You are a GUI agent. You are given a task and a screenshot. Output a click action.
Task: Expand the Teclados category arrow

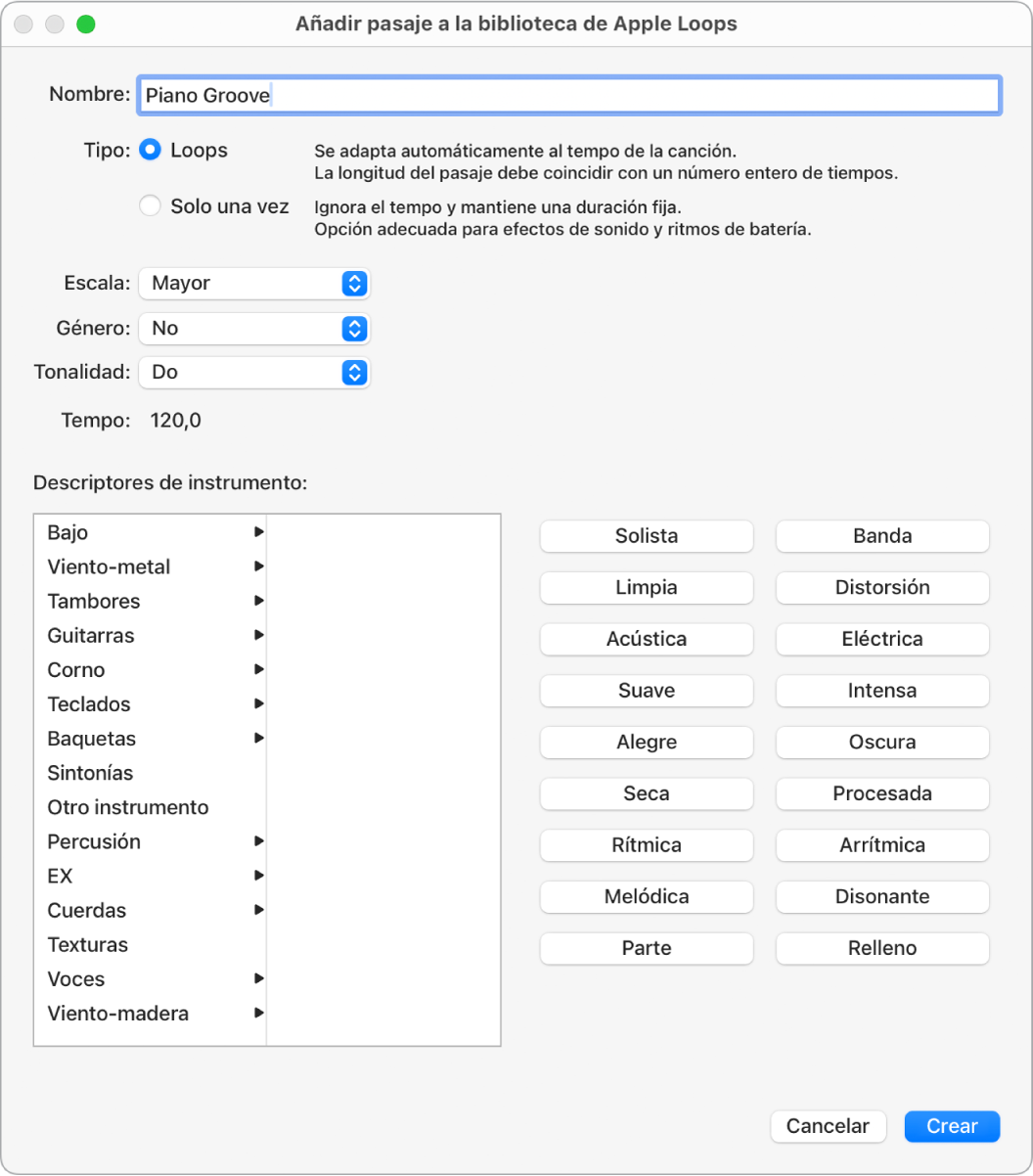pyautogui.click(x=259, y=703)
